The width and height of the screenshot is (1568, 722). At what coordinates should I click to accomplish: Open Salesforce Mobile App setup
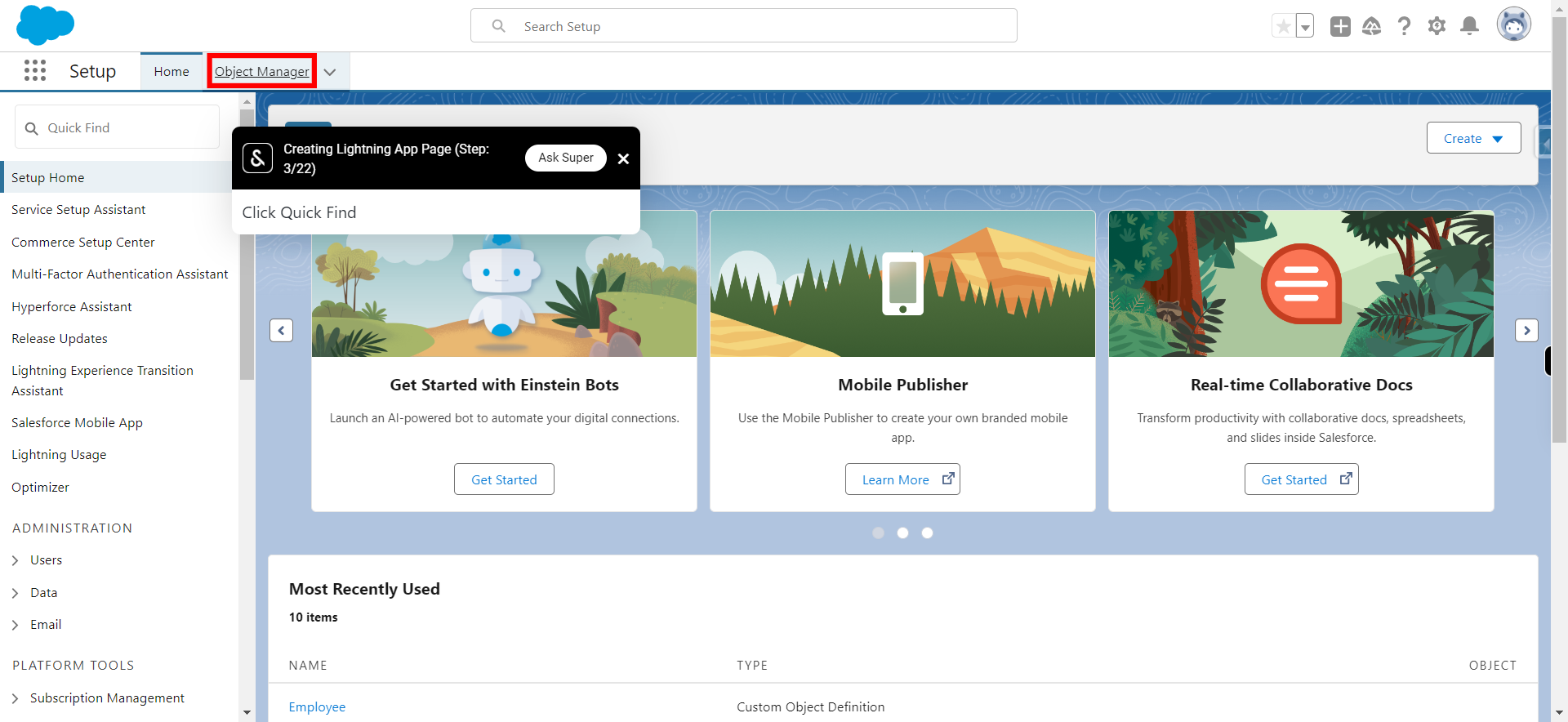point(77,423)
